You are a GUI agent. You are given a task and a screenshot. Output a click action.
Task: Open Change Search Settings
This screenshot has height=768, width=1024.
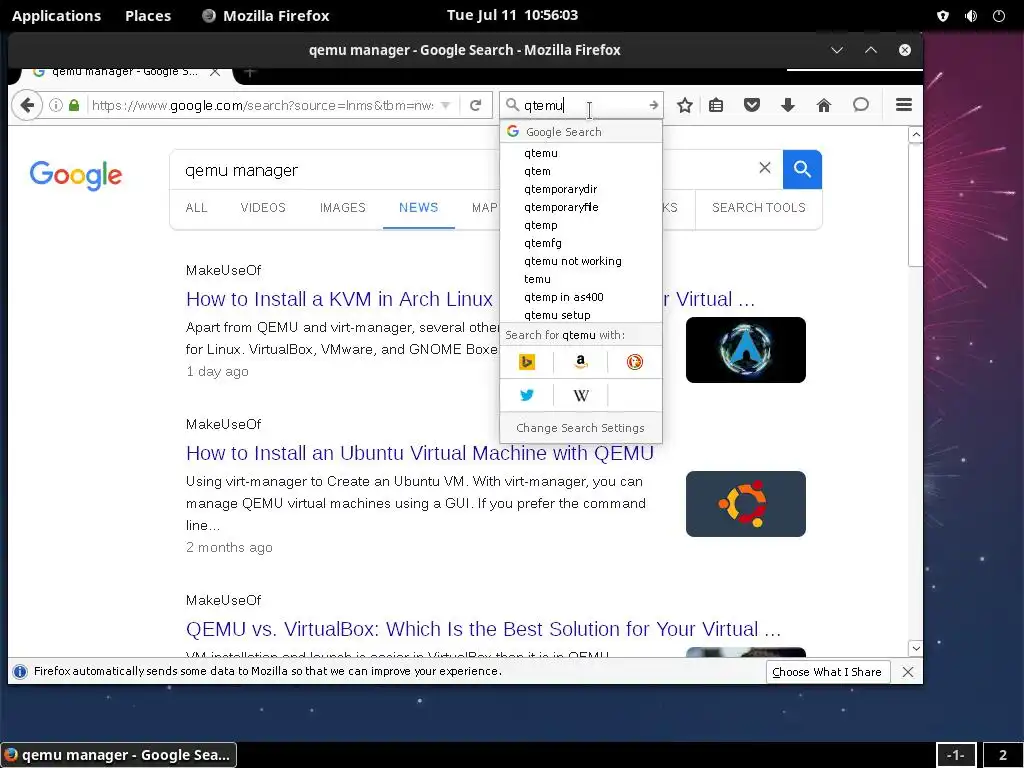coord(581,428)
